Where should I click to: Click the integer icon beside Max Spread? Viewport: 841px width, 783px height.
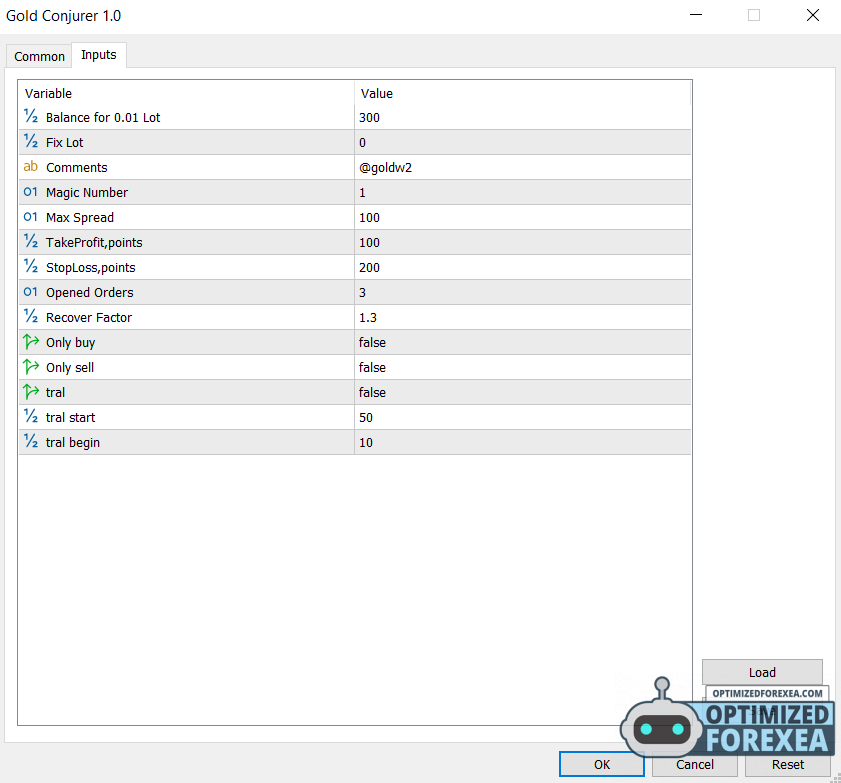[31, 217]
